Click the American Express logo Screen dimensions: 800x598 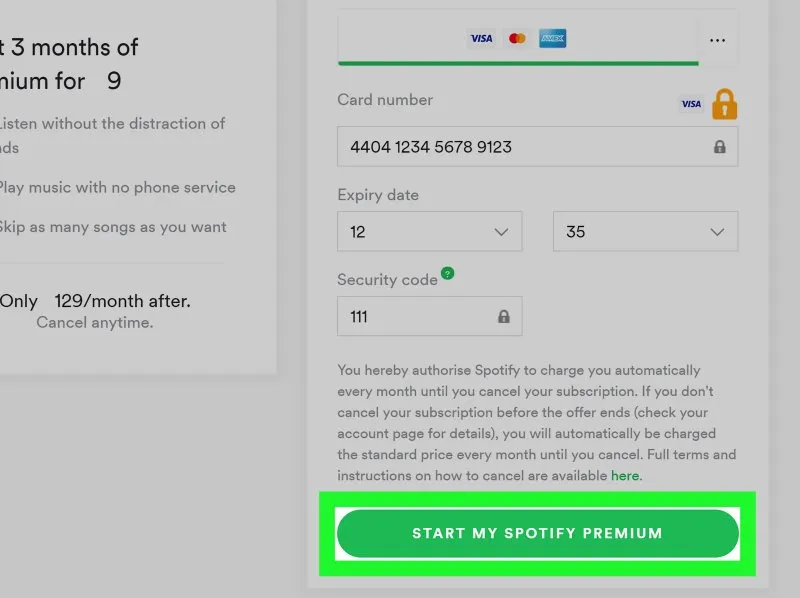coord(552,39)
